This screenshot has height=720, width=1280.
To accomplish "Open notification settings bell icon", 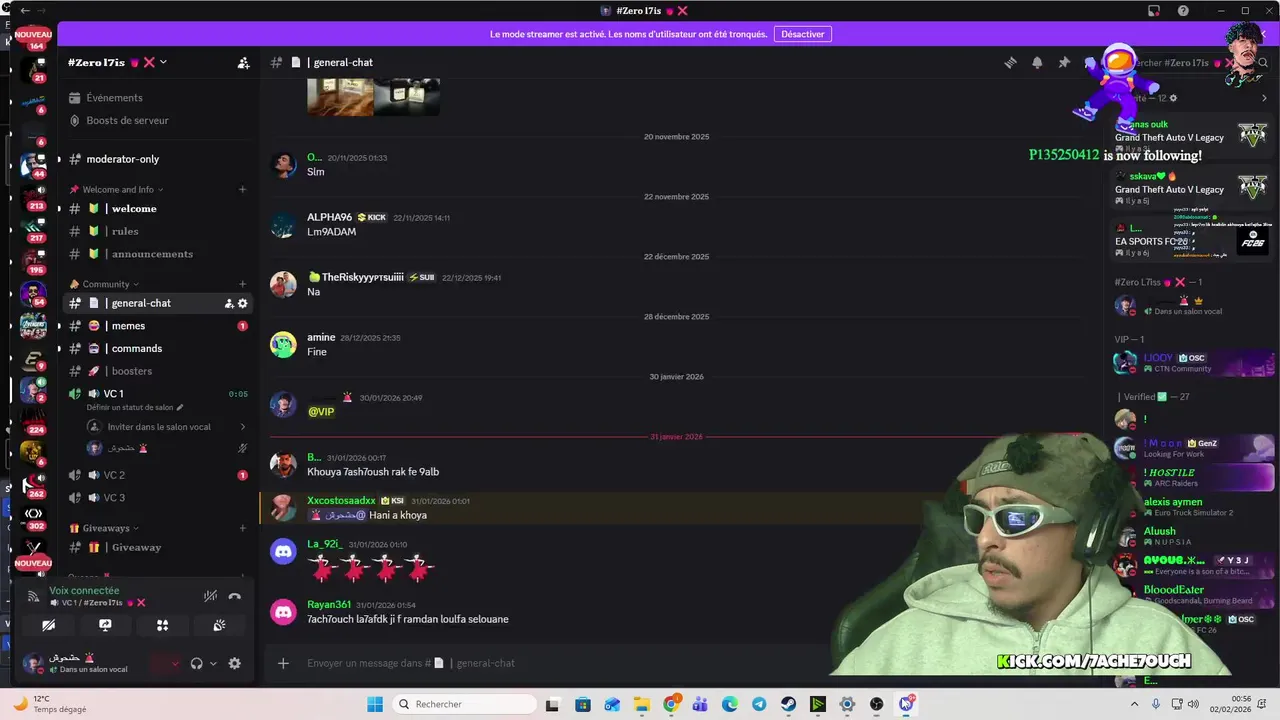I will 1037,62.
